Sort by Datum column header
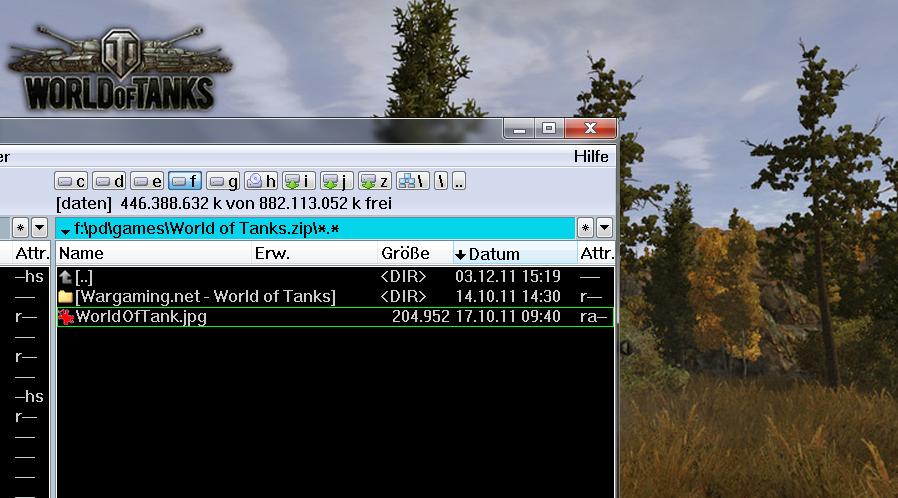 point(515,254)
